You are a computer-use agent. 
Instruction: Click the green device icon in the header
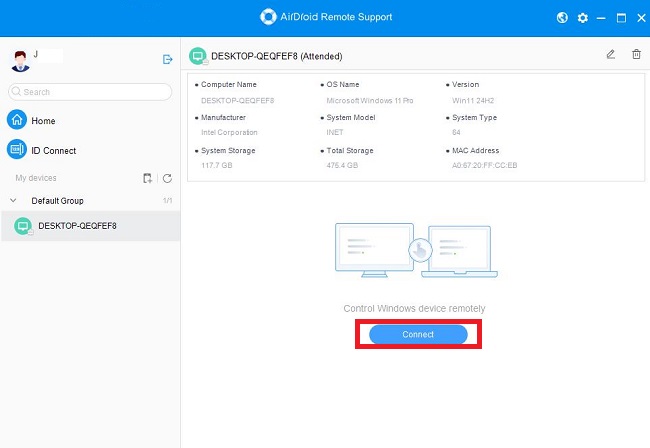[x=198, y=55]
